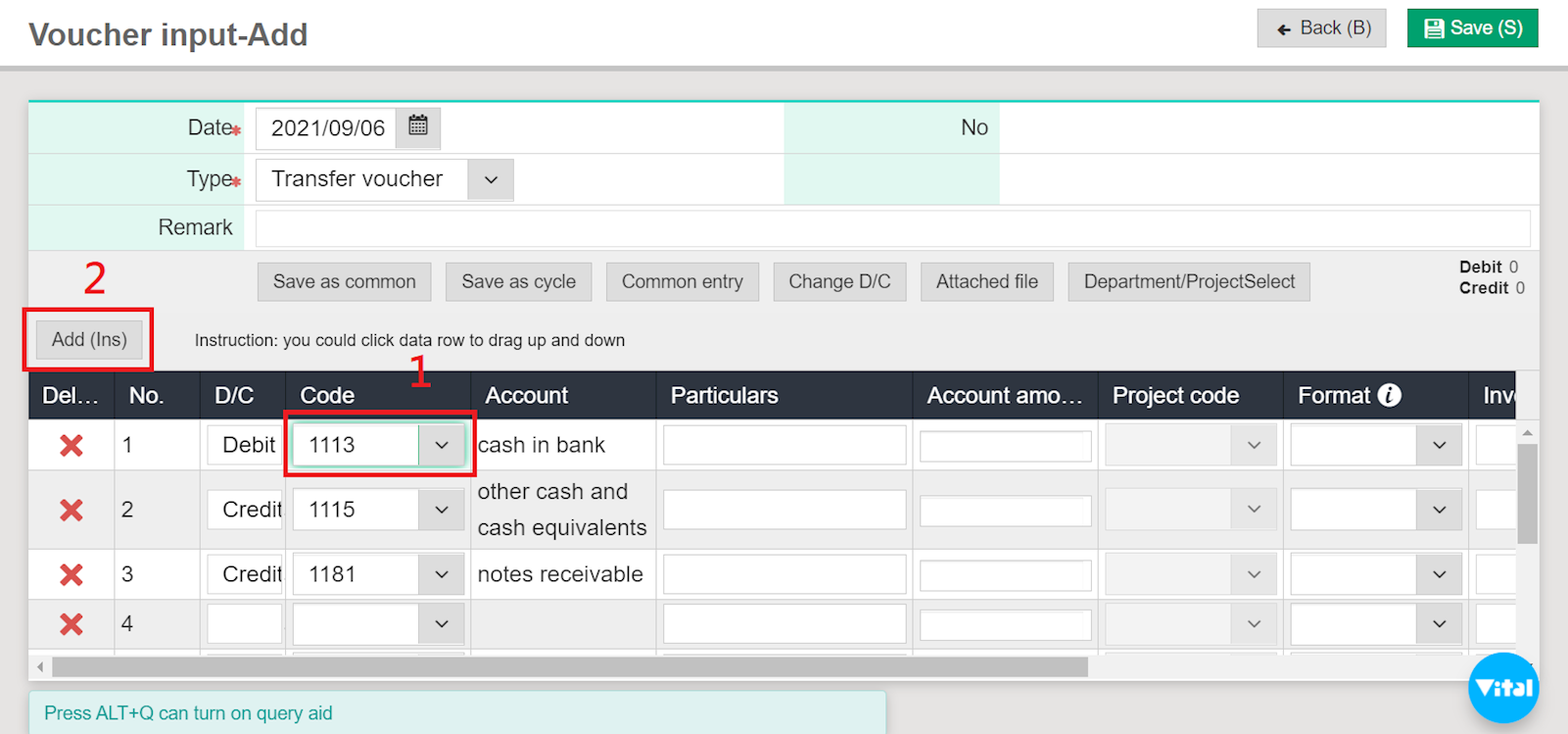Image resolution: width=1568 pixels, height=734 pixels.
Task: Delete row 2 with red X
Action: click(x=71, y=511)
